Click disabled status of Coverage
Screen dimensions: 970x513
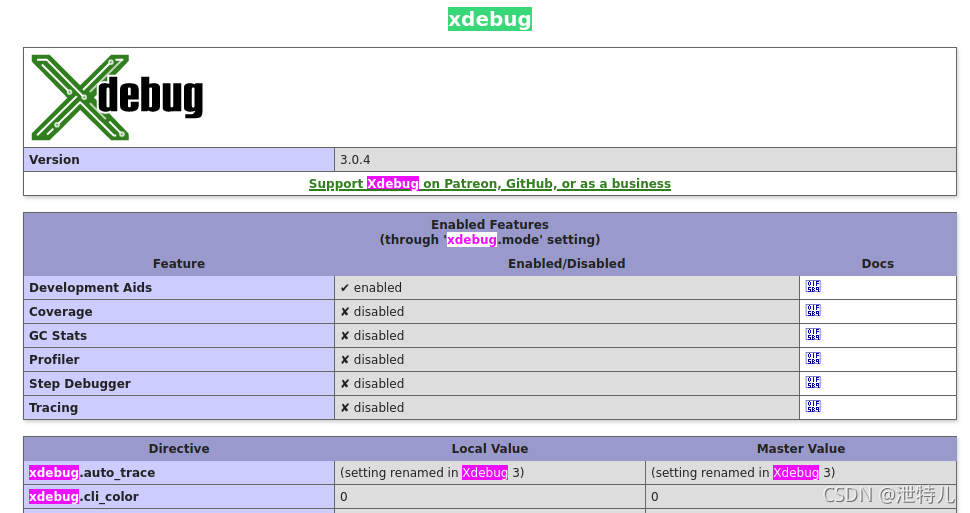coord(372,312)
